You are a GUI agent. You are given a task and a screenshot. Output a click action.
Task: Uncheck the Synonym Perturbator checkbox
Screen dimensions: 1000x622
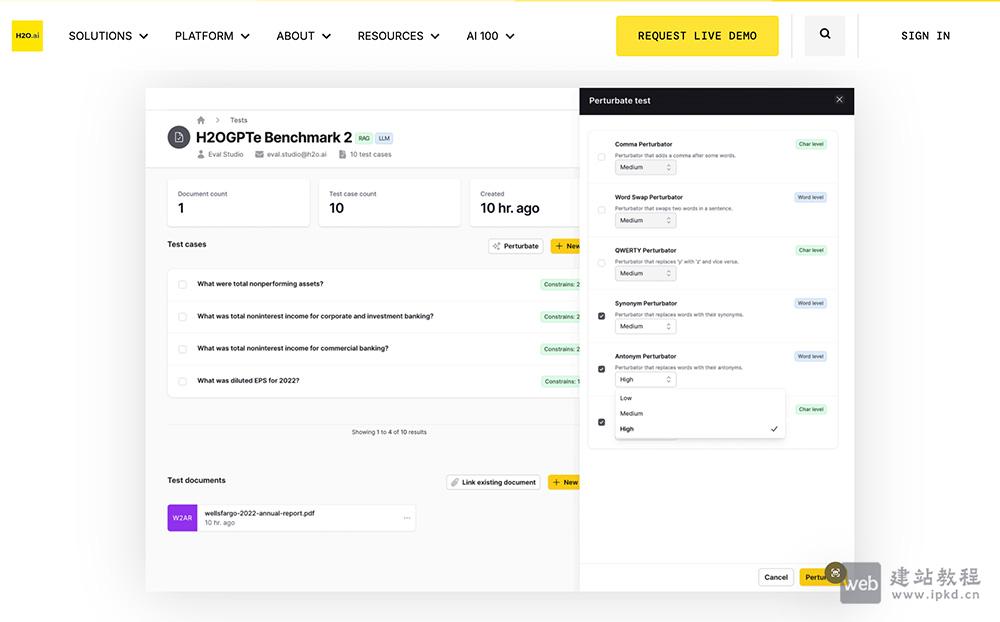(601, 316)
